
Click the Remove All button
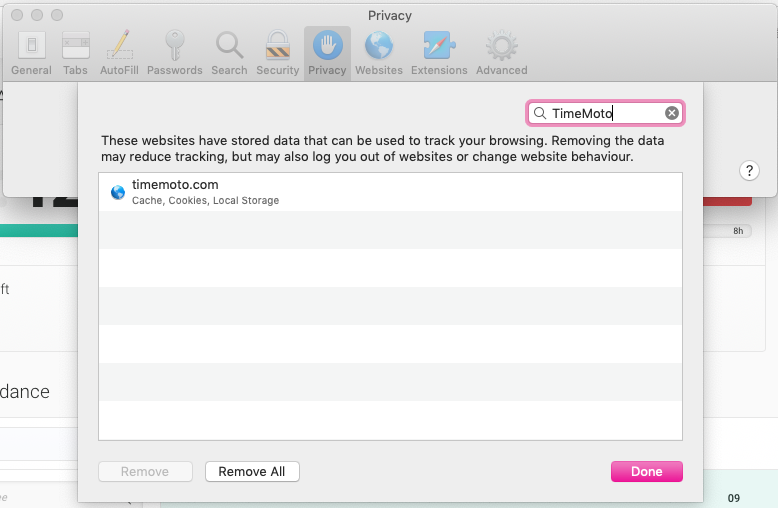(x=252, y=471)
